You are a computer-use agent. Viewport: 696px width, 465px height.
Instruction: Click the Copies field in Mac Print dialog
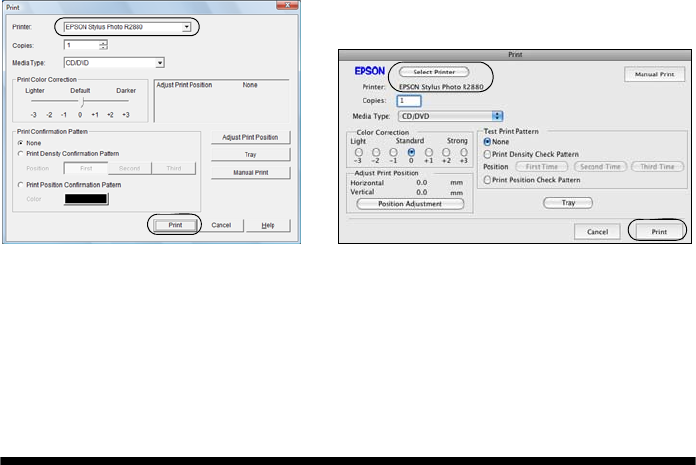coord(409,101)
